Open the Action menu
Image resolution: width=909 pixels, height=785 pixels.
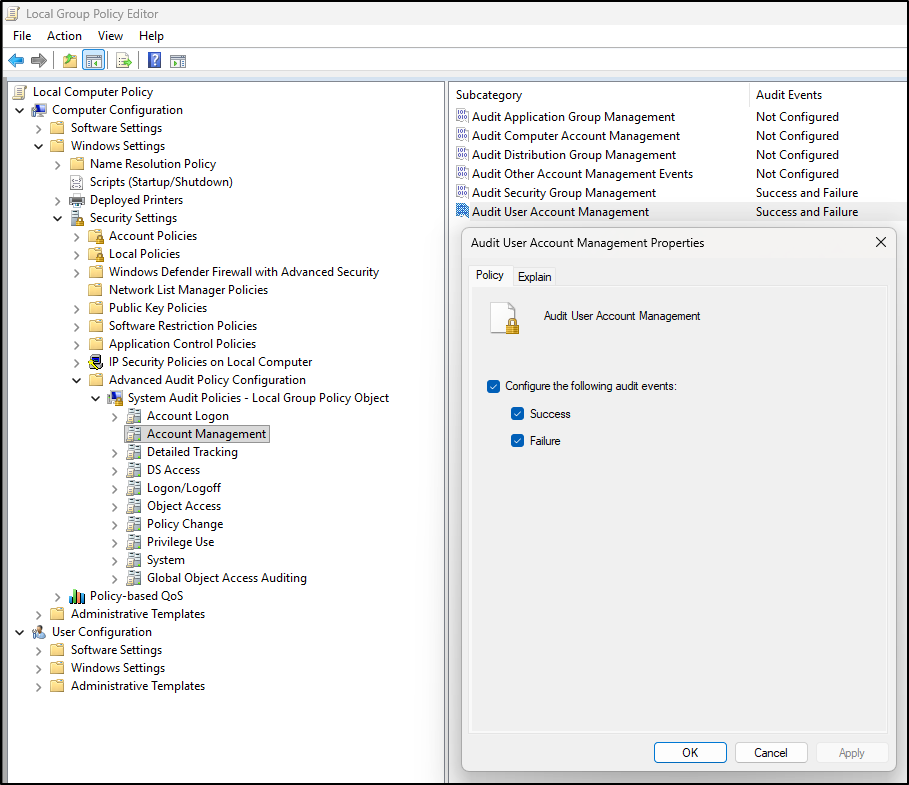point(64,36)
